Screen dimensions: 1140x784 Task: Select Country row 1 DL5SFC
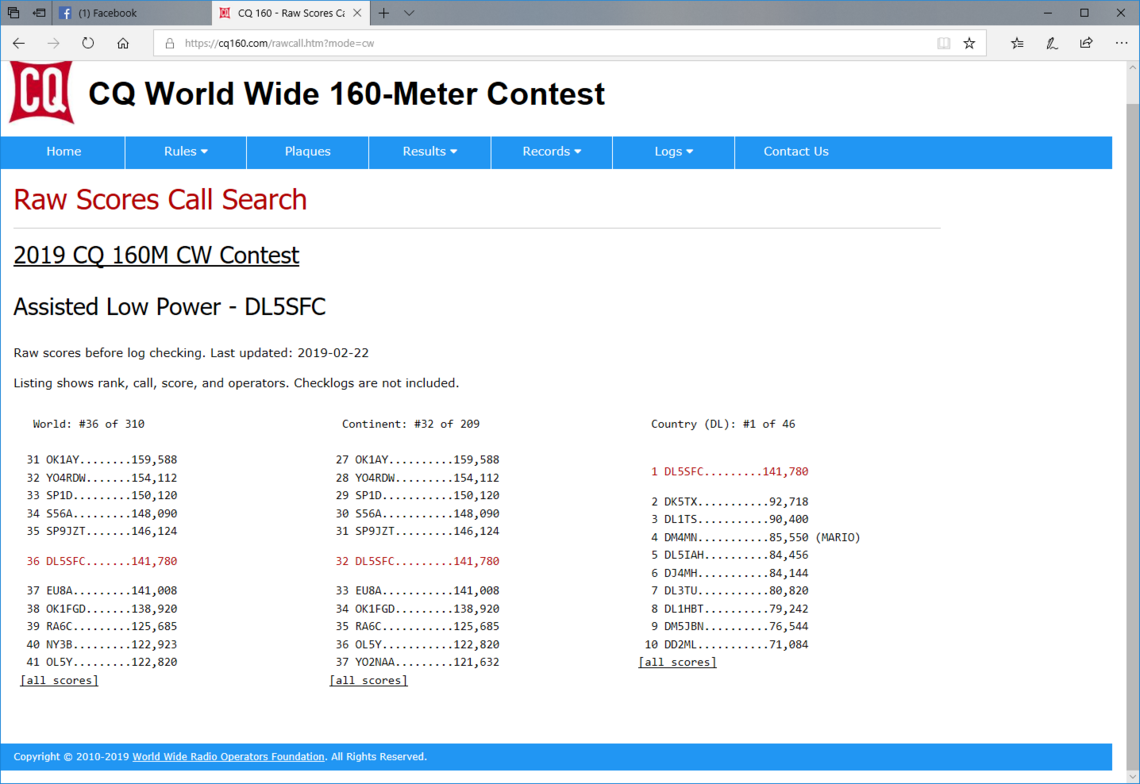click(x=729, y=472)
